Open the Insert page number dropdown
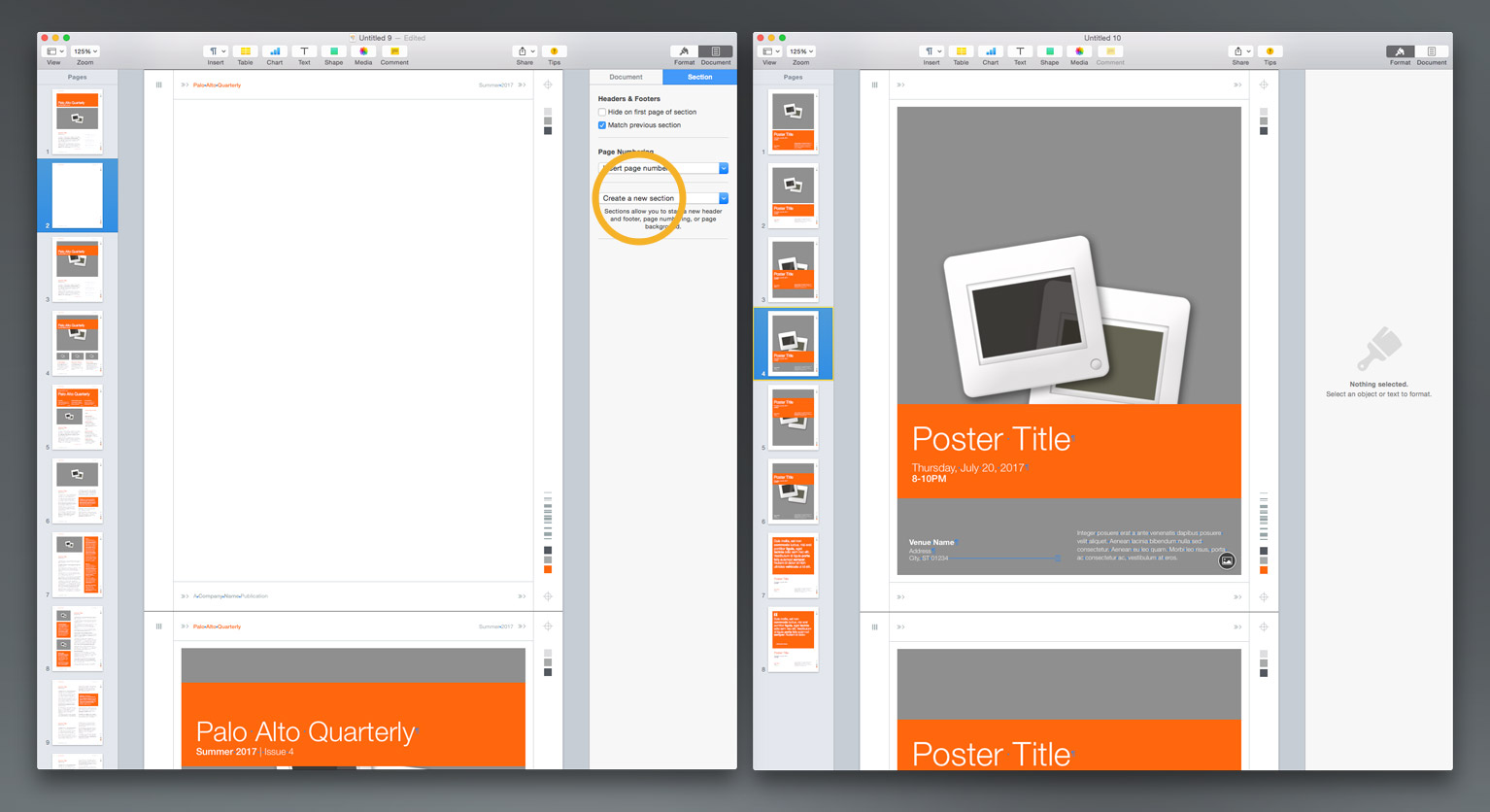The height and width of the screenshot is (812, 1490). pos(723,168)
